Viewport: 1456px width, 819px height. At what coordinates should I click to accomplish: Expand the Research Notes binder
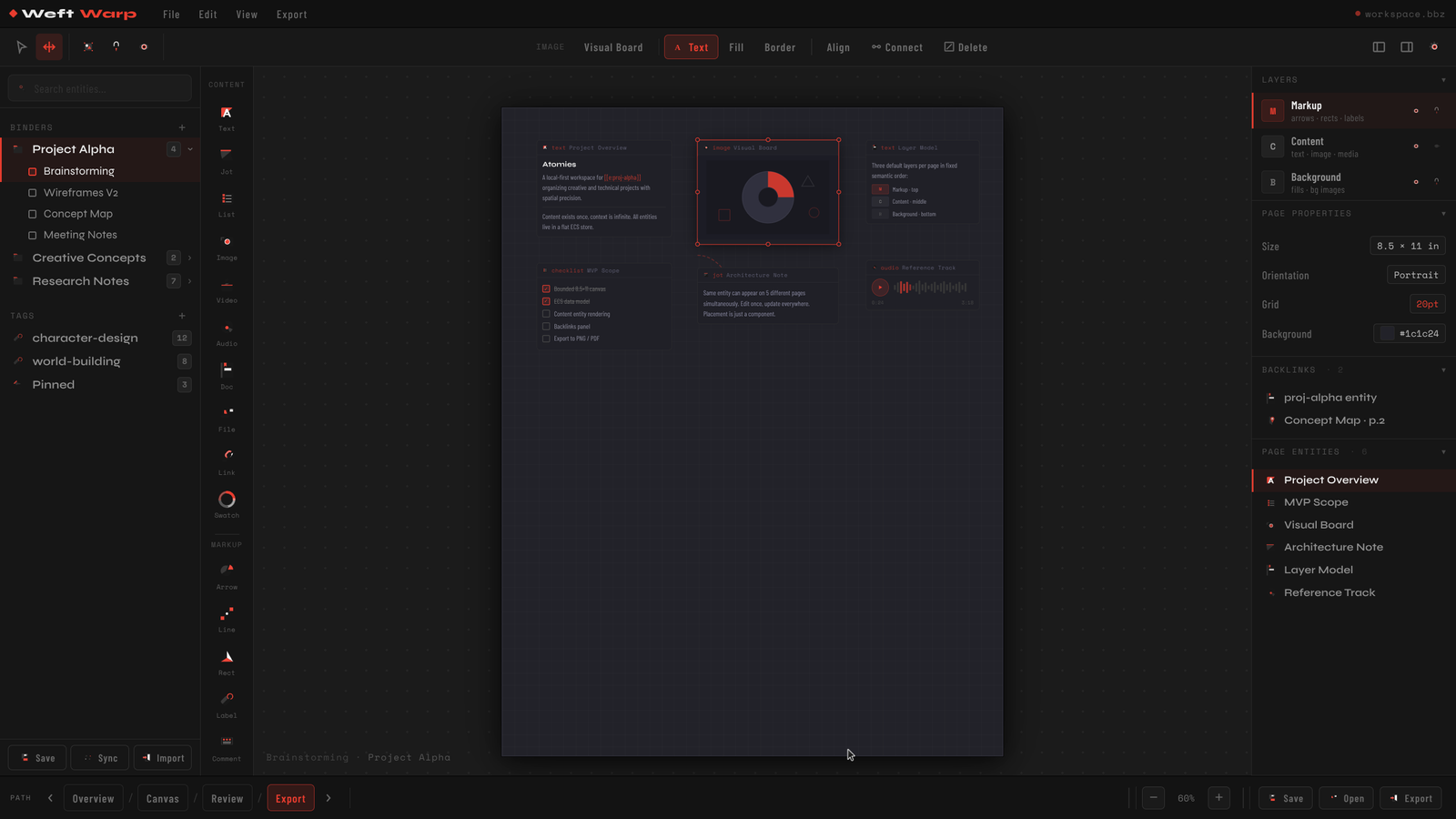pos(188,280)
